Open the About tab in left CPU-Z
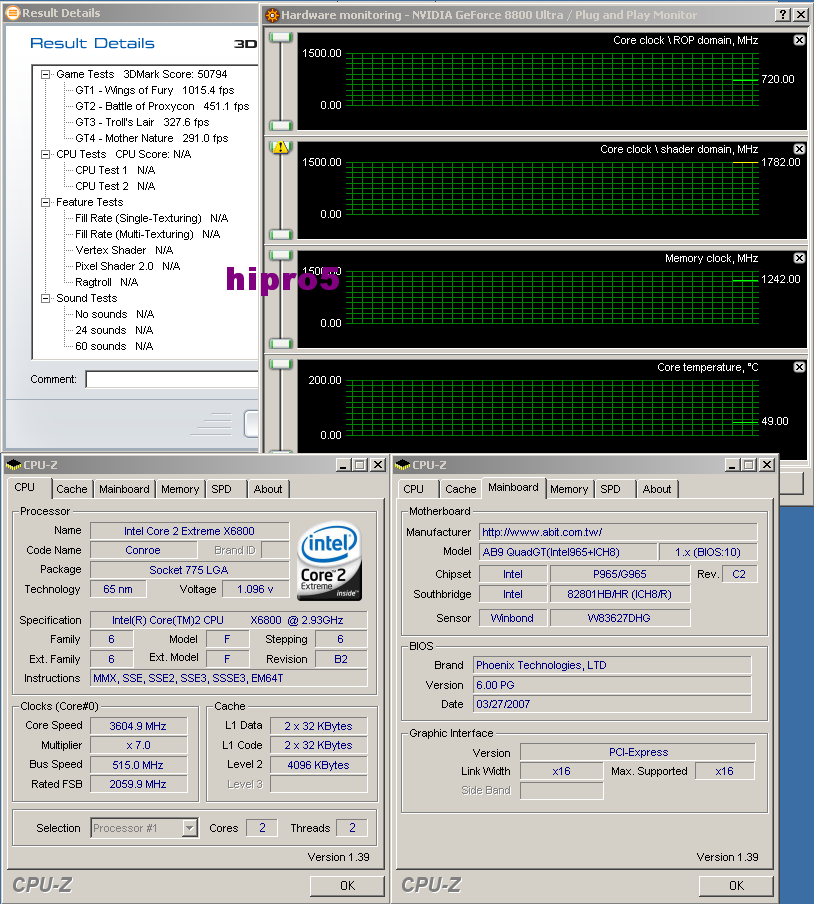Screen dimensions: 814x904 (x=268, y=489)
